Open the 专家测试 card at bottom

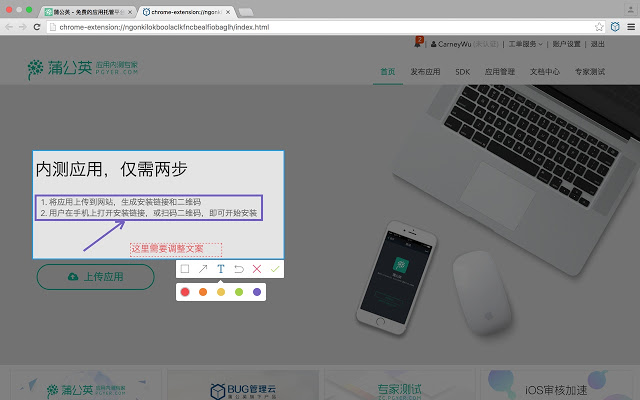(400, 385)
